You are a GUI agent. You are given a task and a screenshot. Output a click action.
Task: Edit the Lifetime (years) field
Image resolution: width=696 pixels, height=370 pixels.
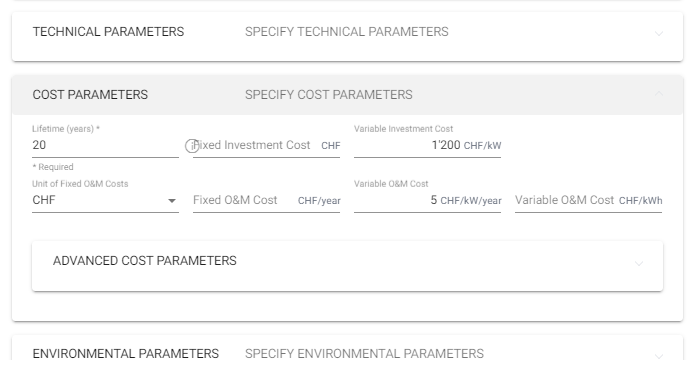(x=105, y=145)
